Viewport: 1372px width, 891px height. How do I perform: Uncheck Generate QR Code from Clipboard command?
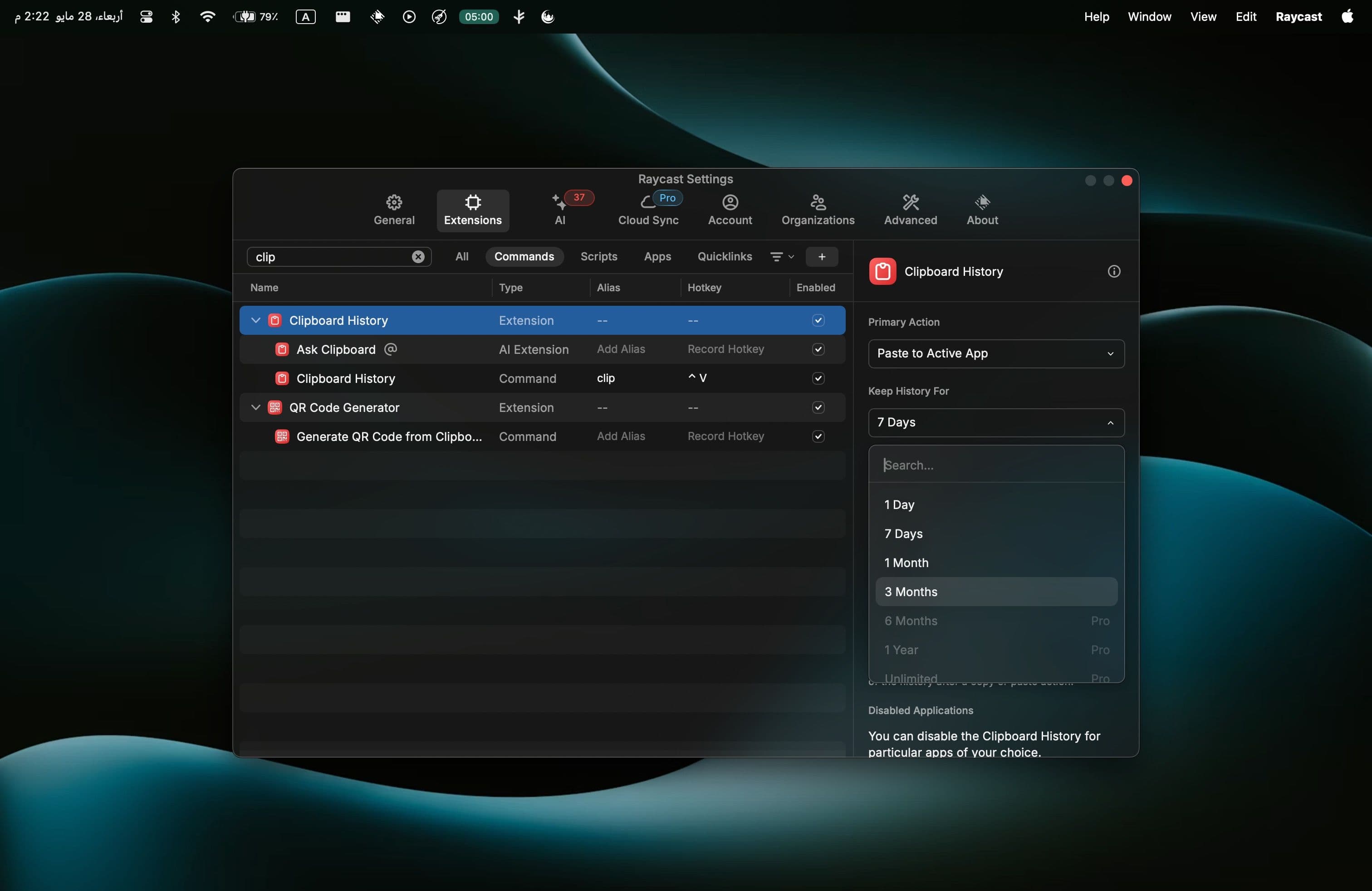(818, 436)
